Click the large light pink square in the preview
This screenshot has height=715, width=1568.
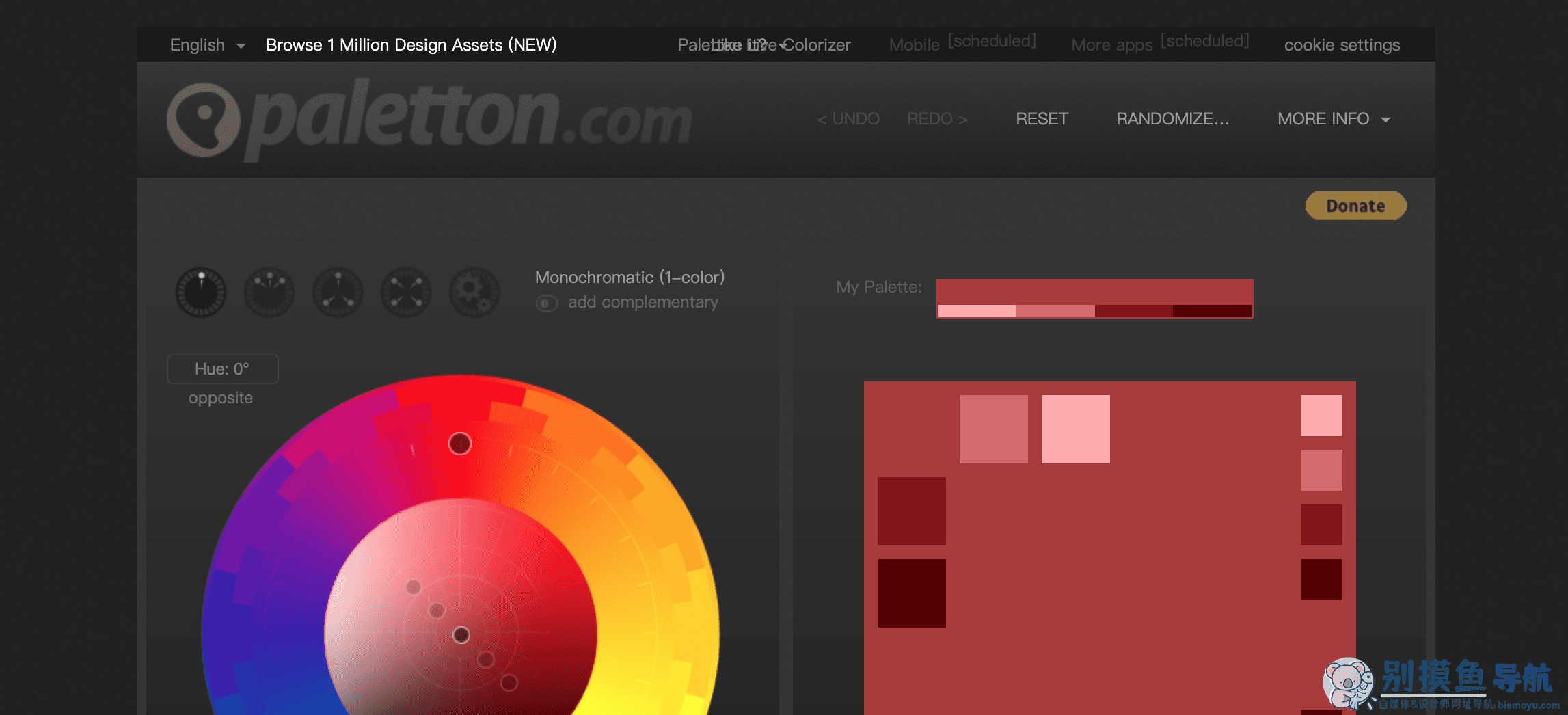pyautogui.click(x=1076, y=429)
